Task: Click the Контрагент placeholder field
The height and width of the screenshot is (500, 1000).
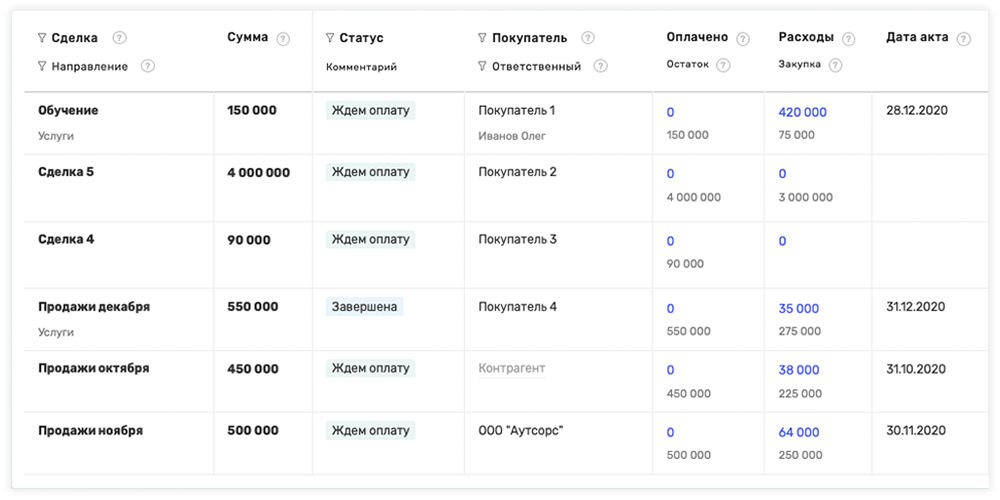Action: (512, 368)
